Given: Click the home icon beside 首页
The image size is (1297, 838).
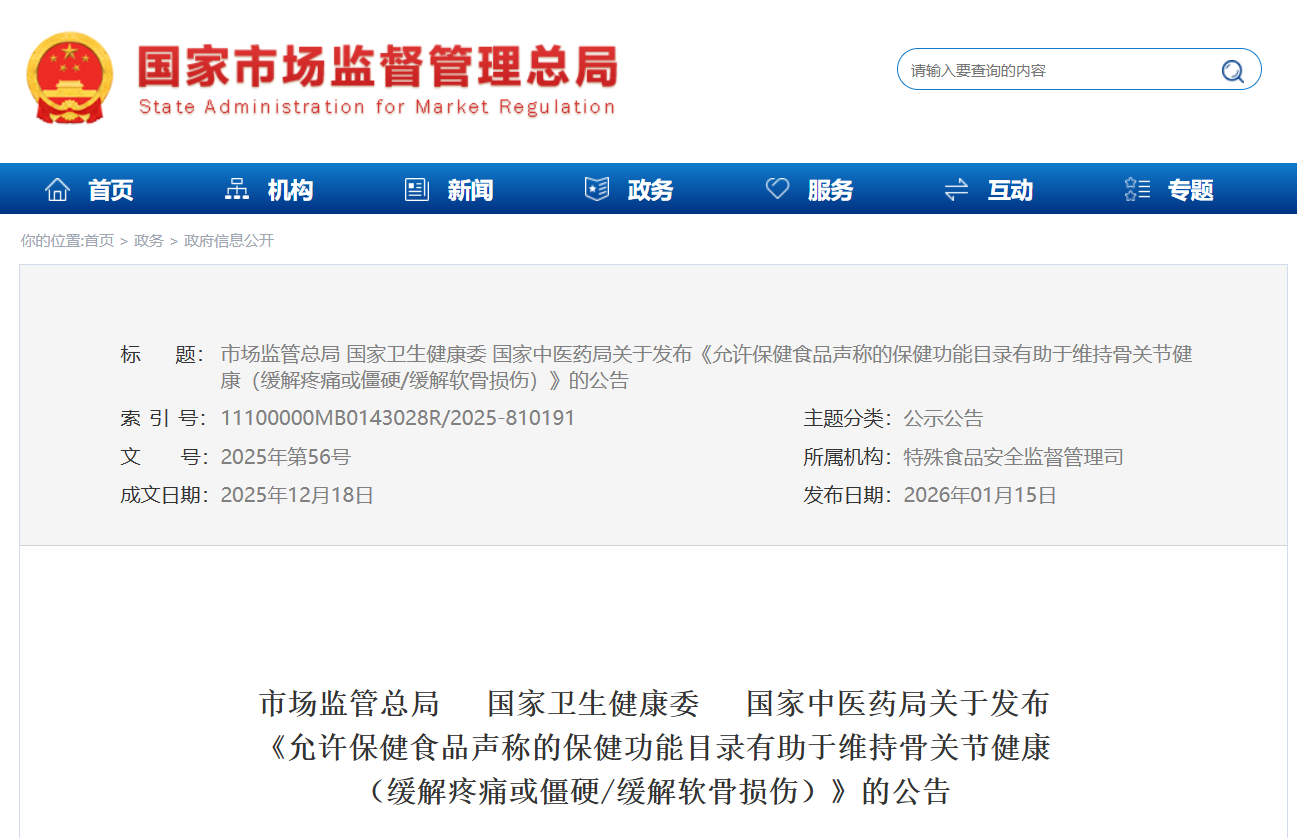Looking at the screenshot, I should pos(58,188).
